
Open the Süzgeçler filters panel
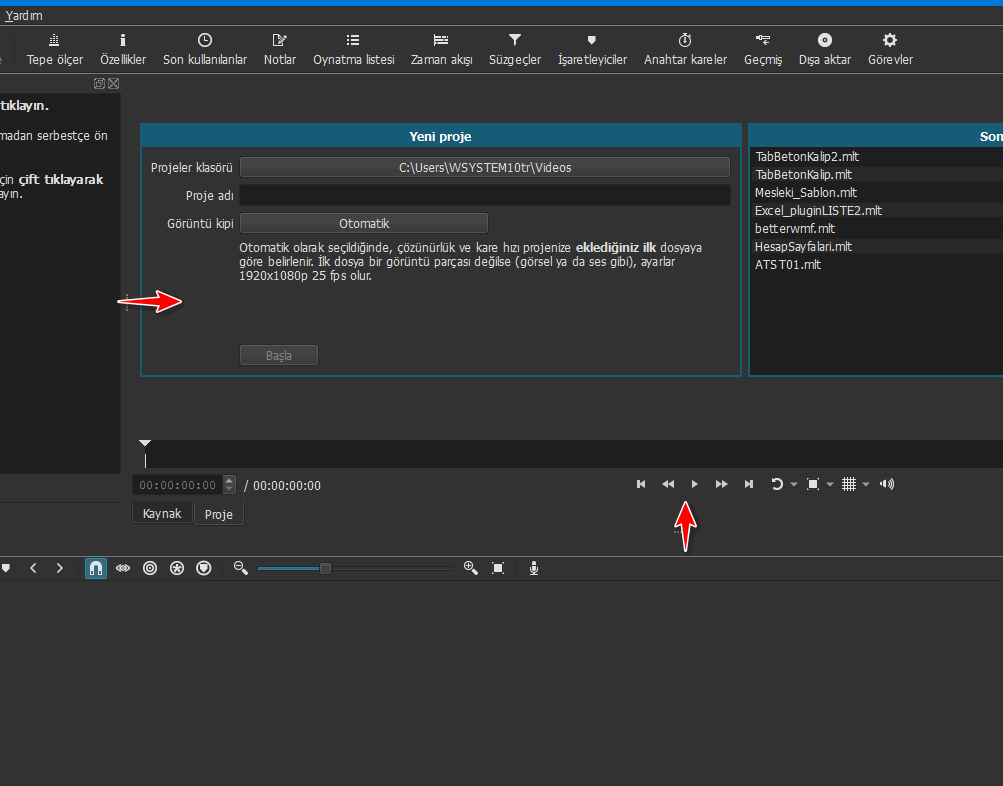pyautogui.click(x=515, y=48)
